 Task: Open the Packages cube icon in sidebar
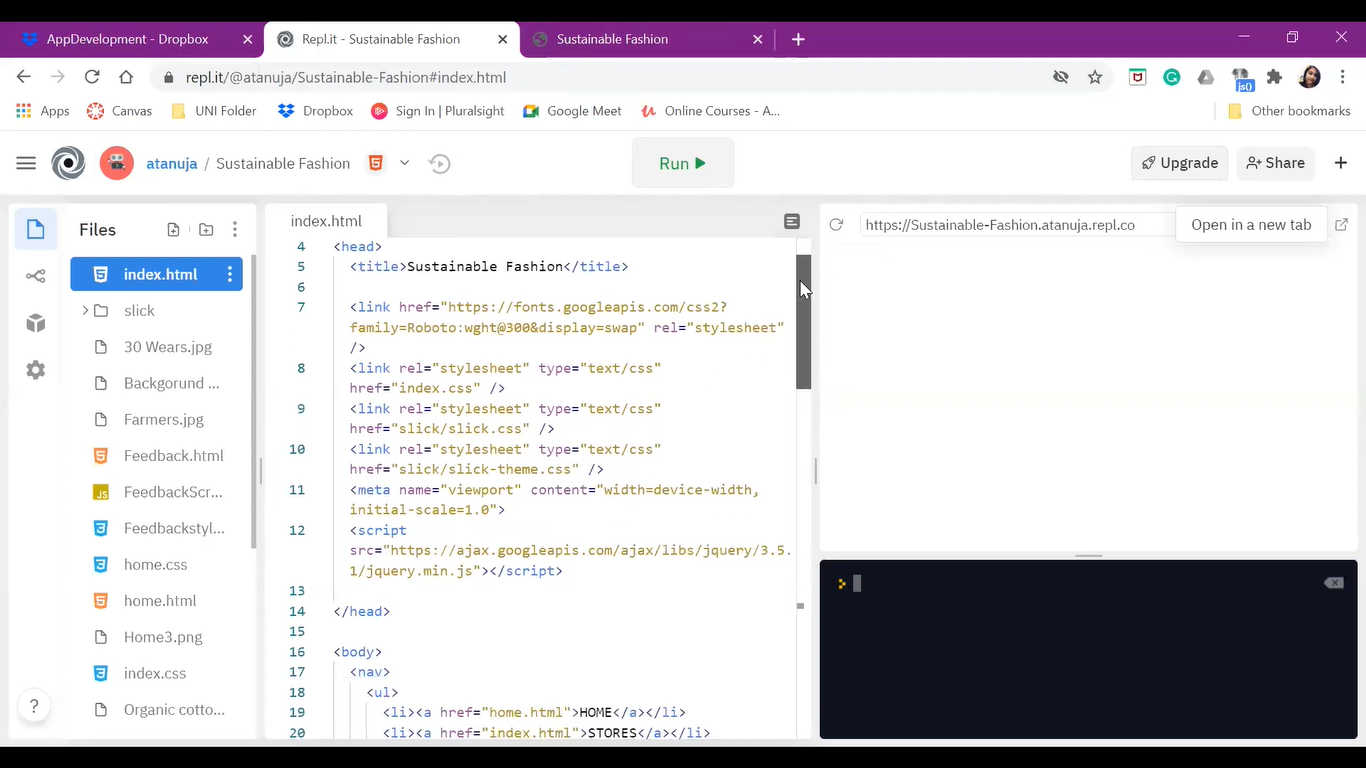tap(36, 323)
